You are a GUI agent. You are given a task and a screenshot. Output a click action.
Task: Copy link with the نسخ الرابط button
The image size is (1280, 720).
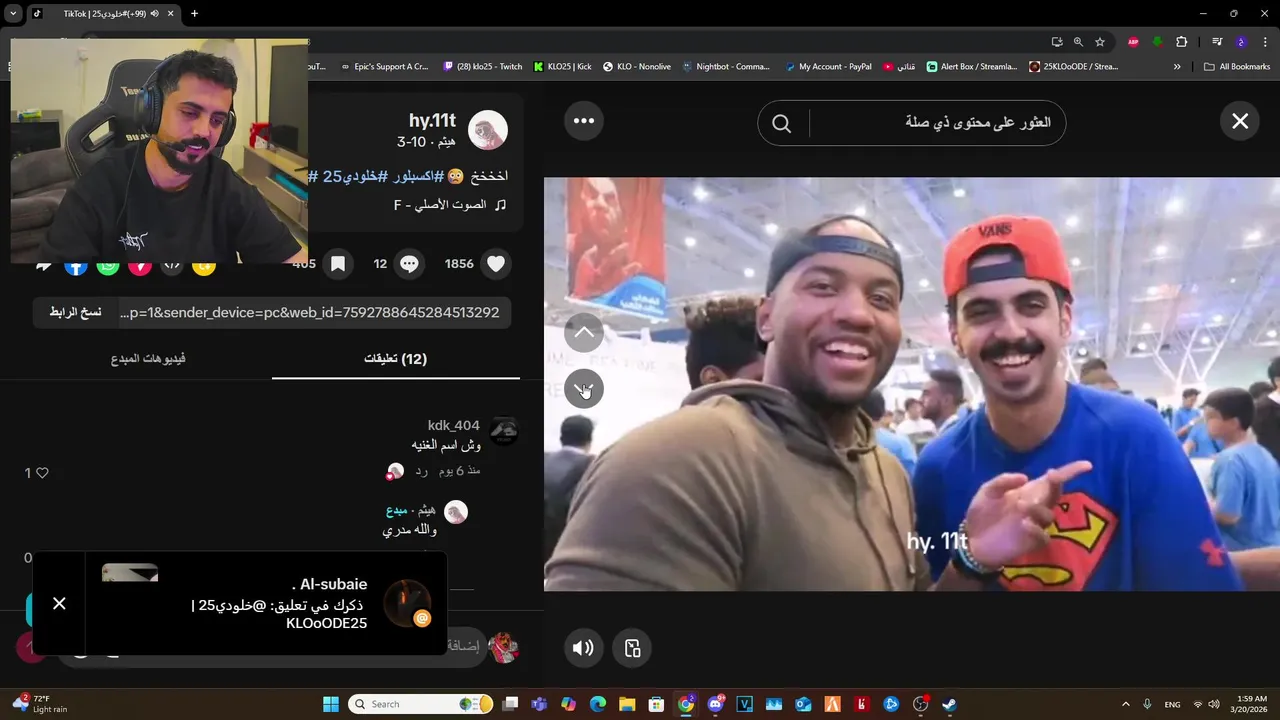(x=75, y=312)
